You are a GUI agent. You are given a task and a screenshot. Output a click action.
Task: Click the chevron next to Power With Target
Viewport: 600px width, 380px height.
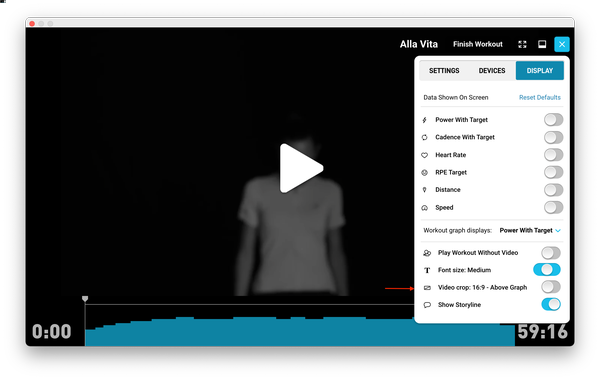[558, 231]
